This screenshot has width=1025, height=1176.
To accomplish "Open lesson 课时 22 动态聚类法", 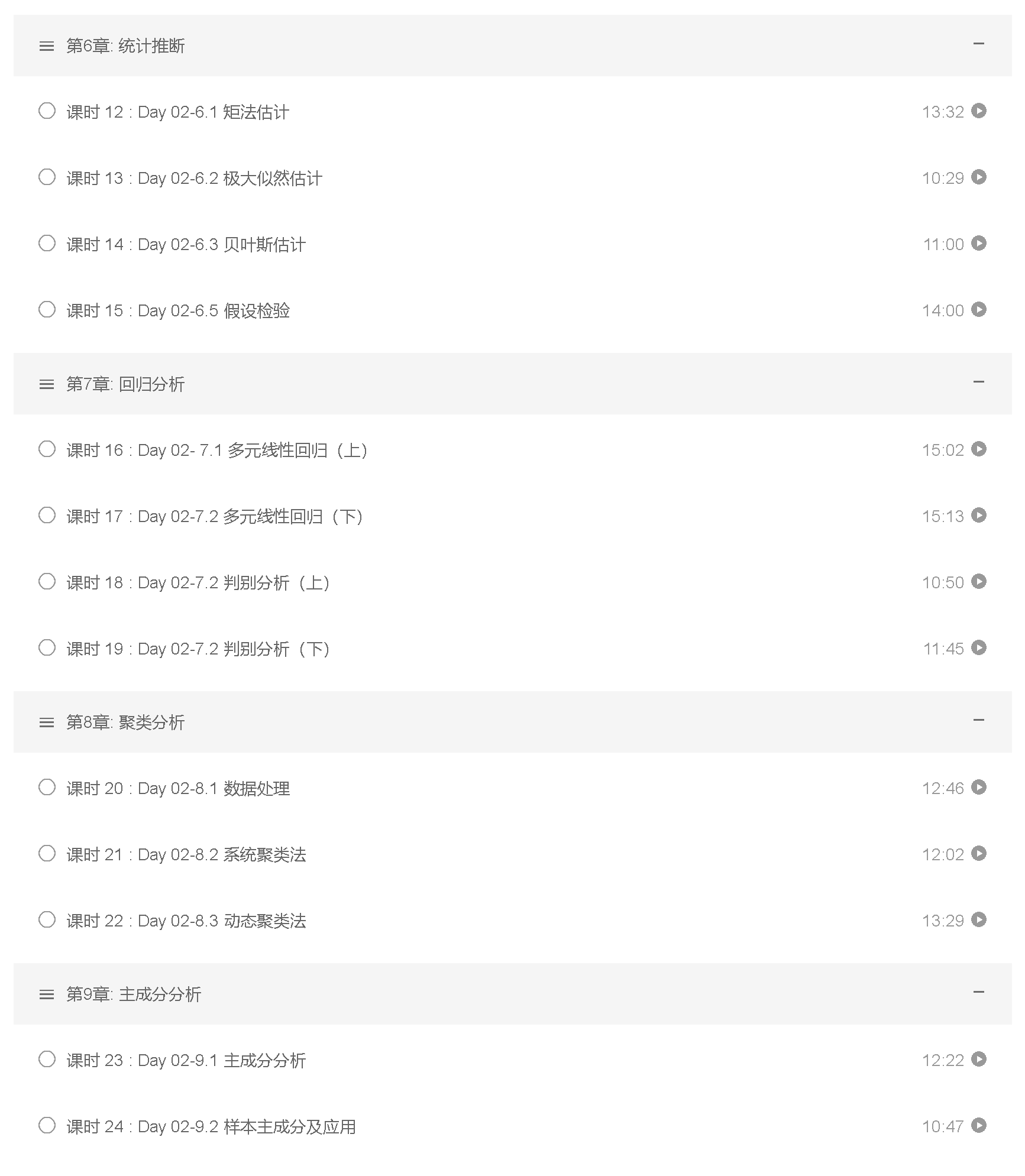I will pyautogui.click(x=186, y=921).
